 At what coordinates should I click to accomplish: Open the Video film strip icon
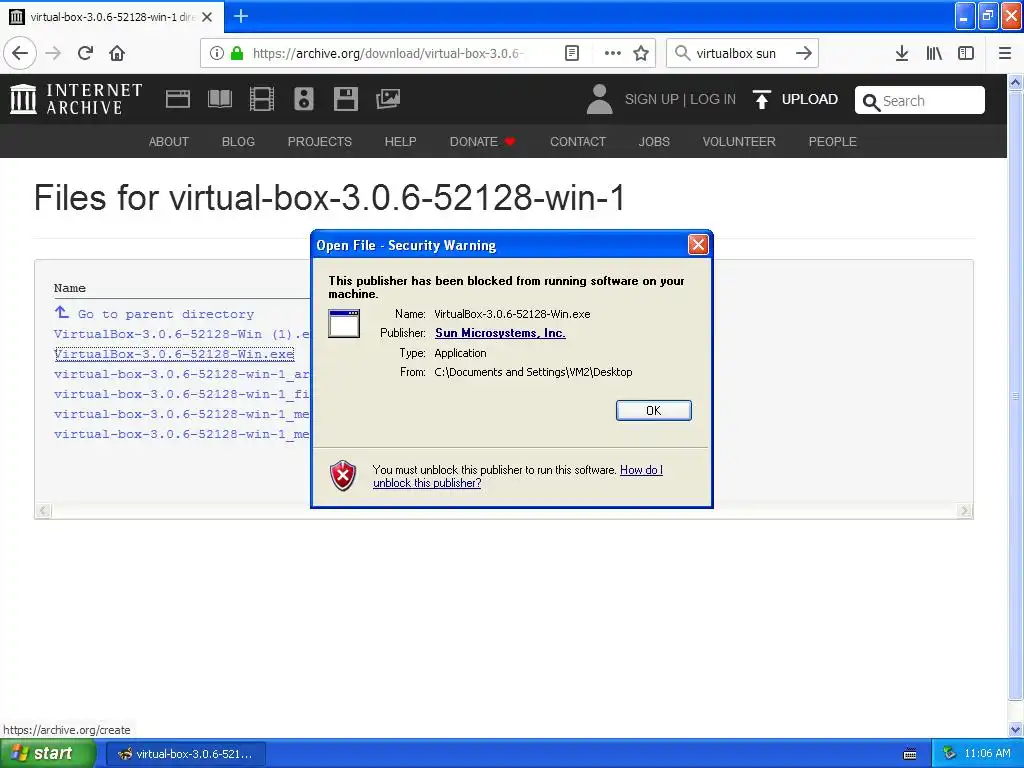(262, 99)
